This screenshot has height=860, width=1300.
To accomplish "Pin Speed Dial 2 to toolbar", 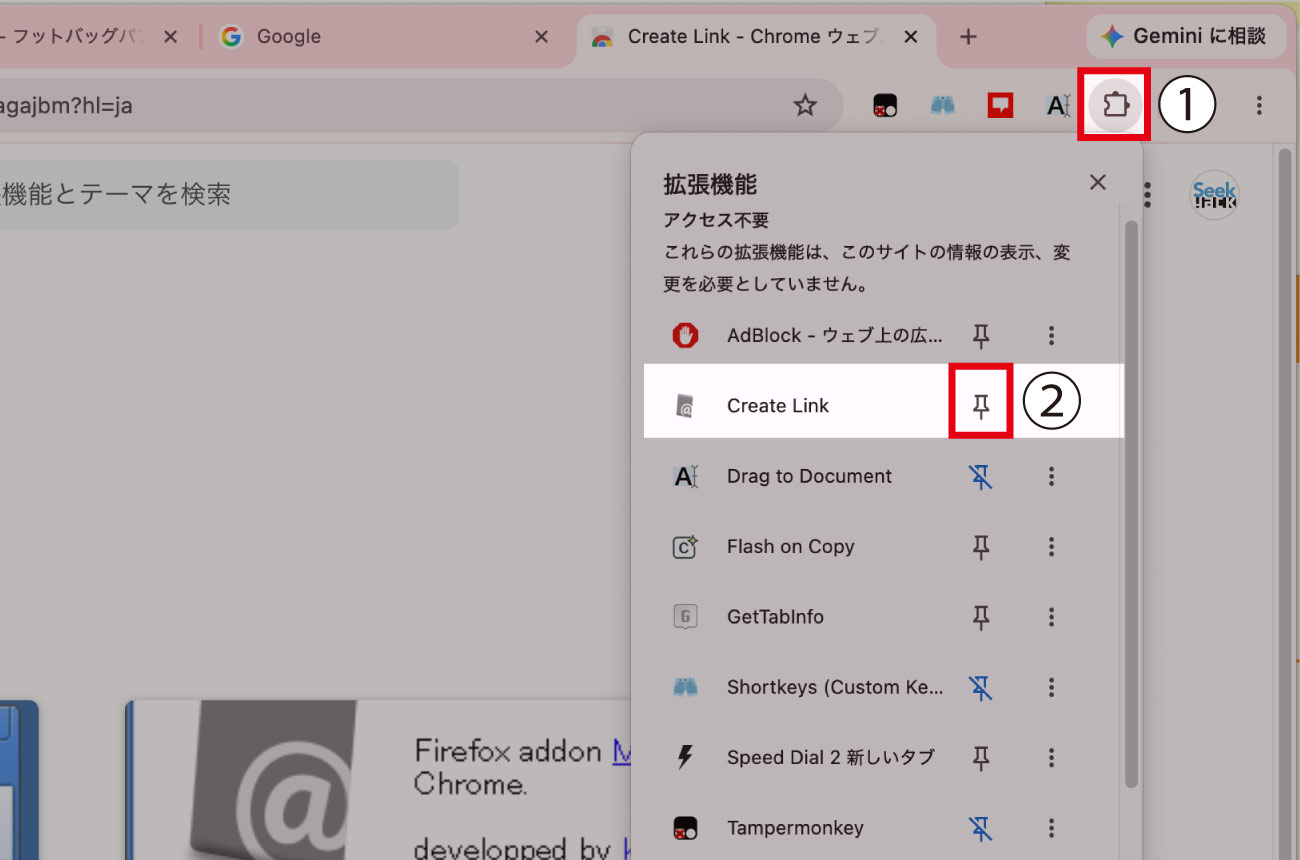I will (981, 757).
